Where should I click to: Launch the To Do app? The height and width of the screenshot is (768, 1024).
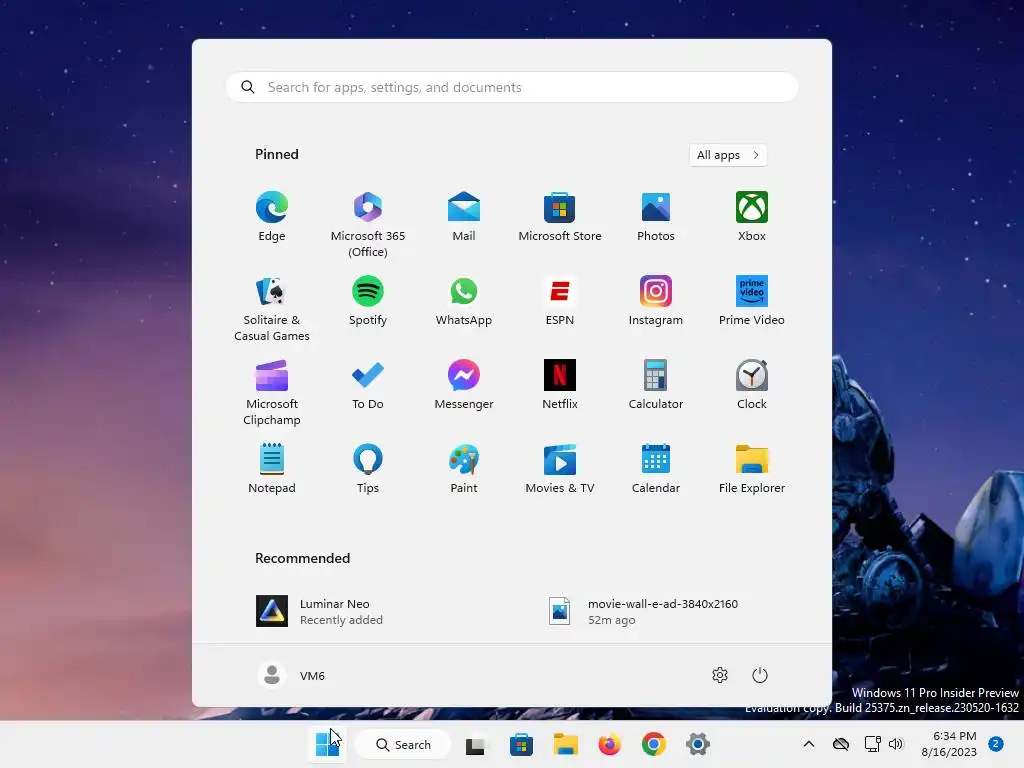tap(368, 386)
